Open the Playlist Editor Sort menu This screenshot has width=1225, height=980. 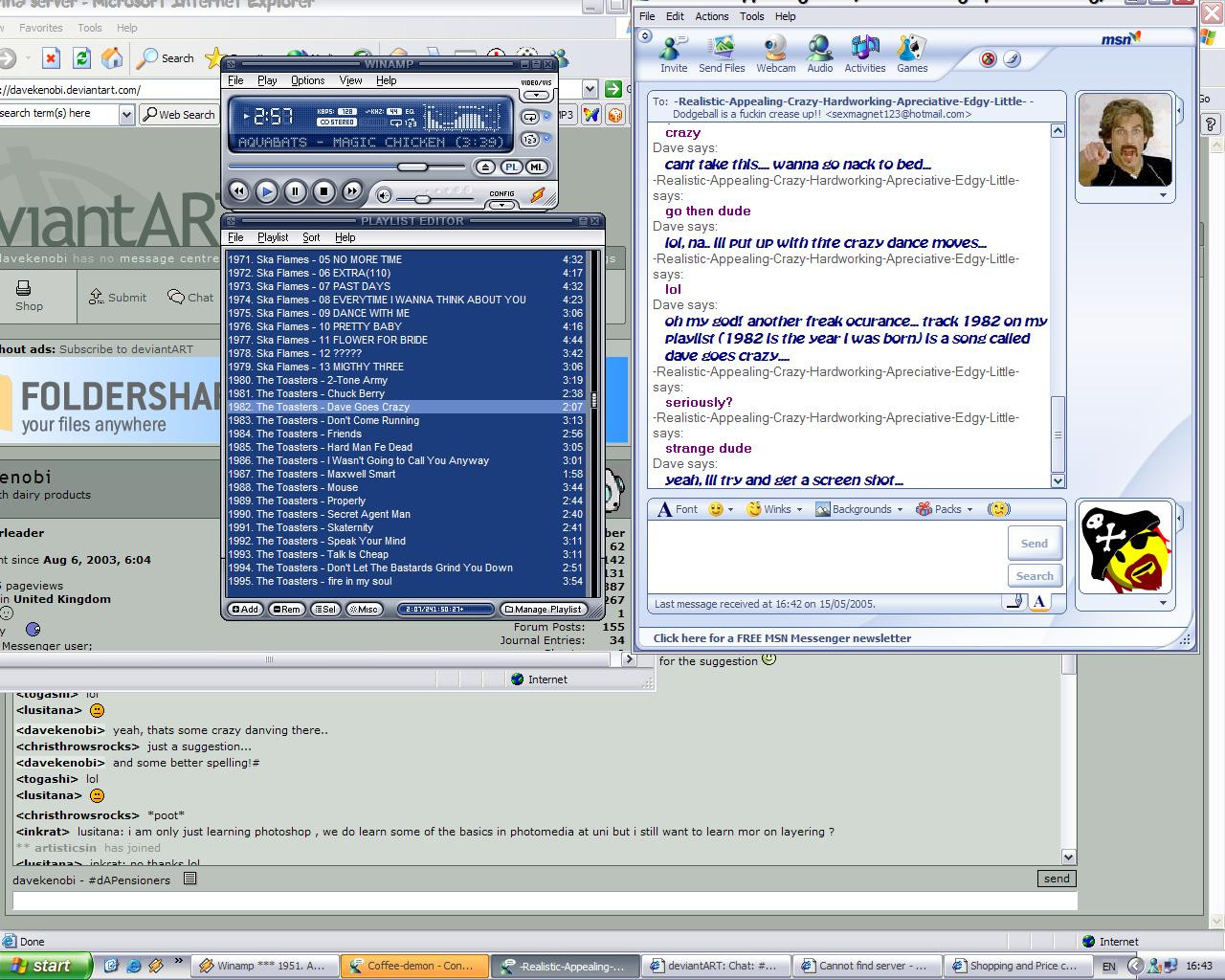tap(311, 237)
